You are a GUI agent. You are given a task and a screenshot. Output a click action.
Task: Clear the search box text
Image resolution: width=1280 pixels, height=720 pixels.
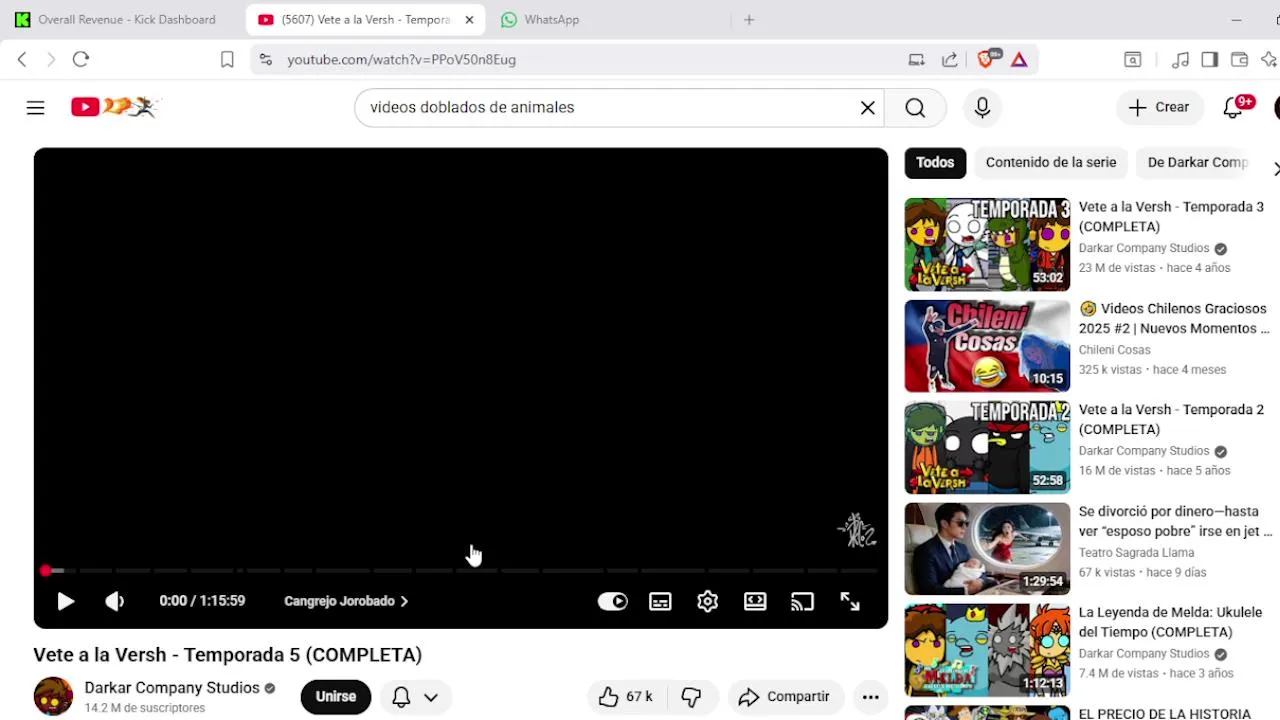868,107
